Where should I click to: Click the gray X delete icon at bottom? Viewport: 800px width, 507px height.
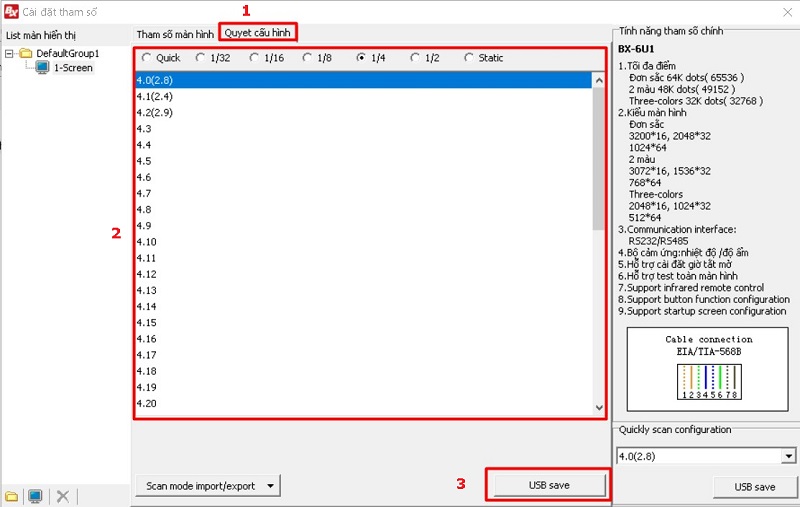[63, 496]
